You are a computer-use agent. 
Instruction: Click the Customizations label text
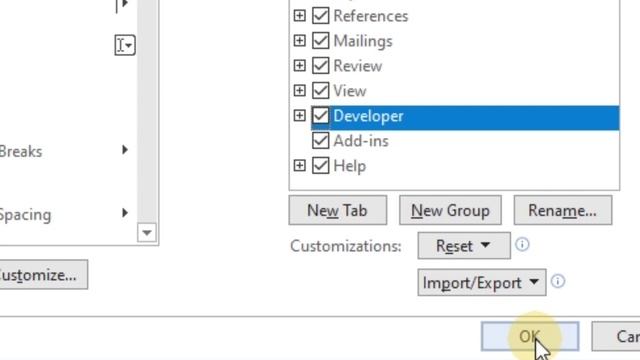click(x=346, y=246)
